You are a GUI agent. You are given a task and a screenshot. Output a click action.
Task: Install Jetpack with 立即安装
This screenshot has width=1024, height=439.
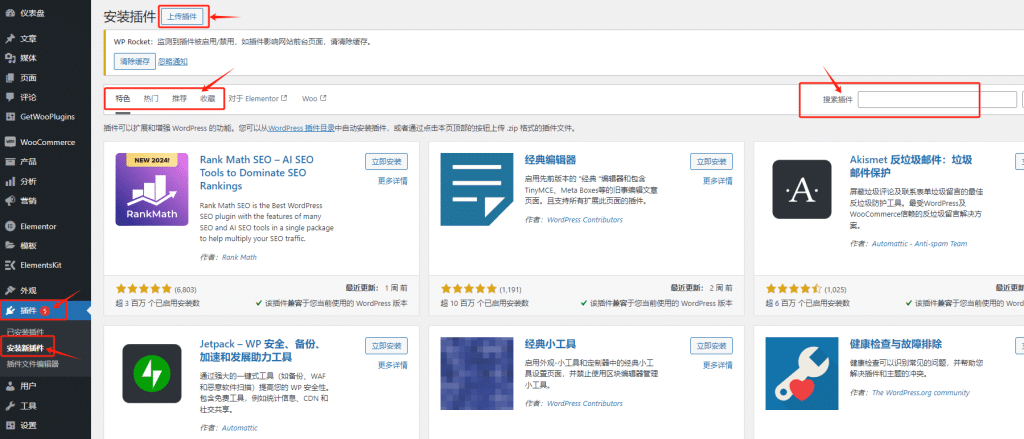(387, 346)
